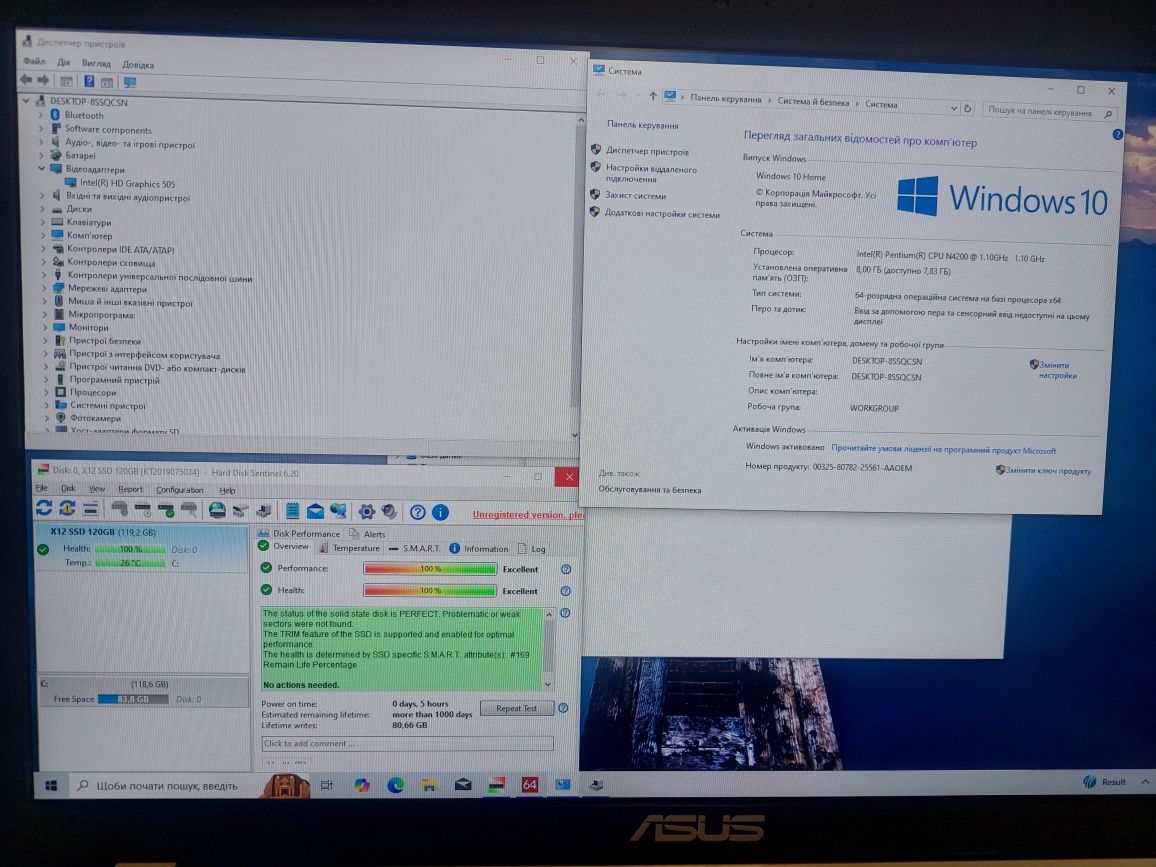
Task: Click the disk with clock icon in Sentinel toolbar
Action: coord(143,509)
